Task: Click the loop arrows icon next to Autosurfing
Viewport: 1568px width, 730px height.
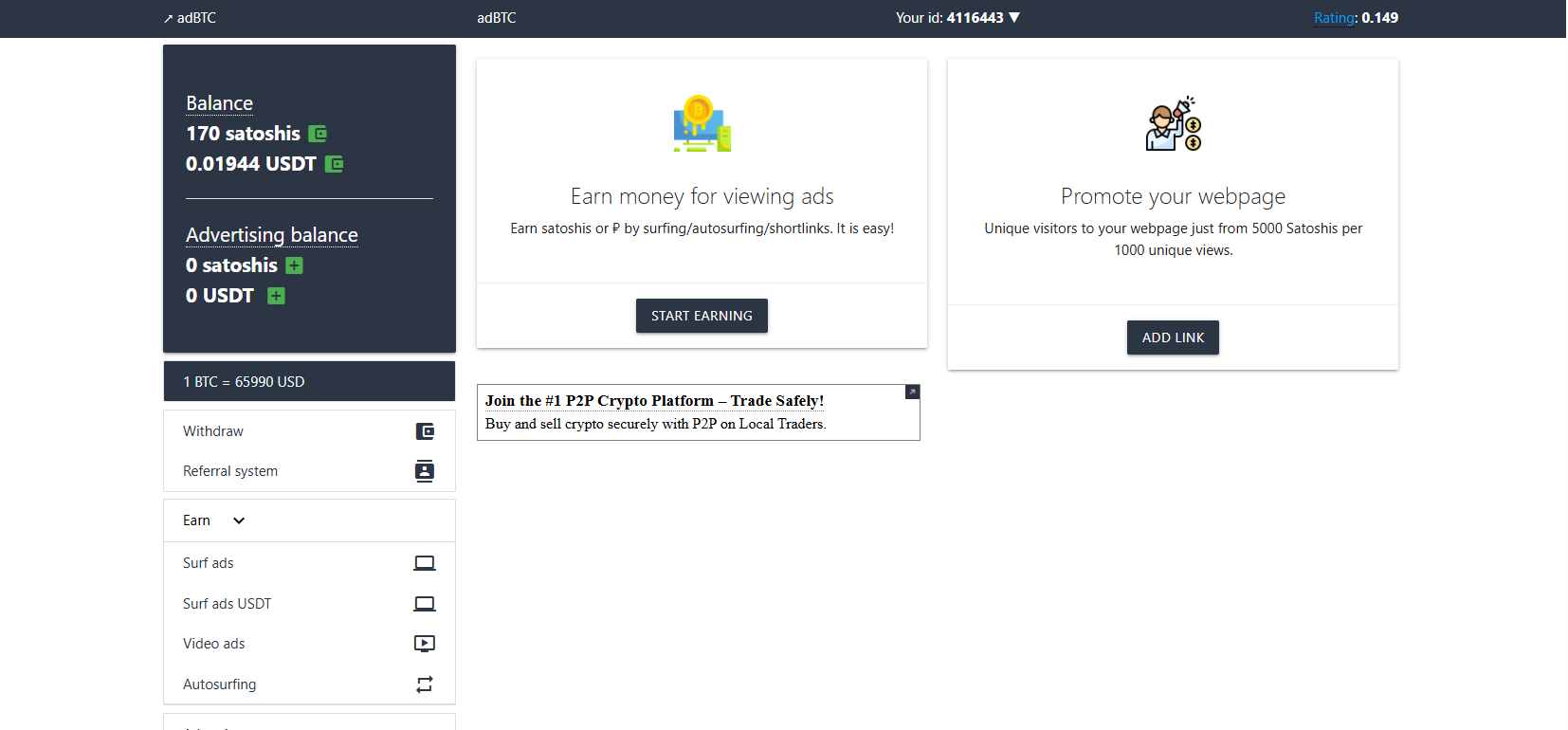Action: [425, 684]
